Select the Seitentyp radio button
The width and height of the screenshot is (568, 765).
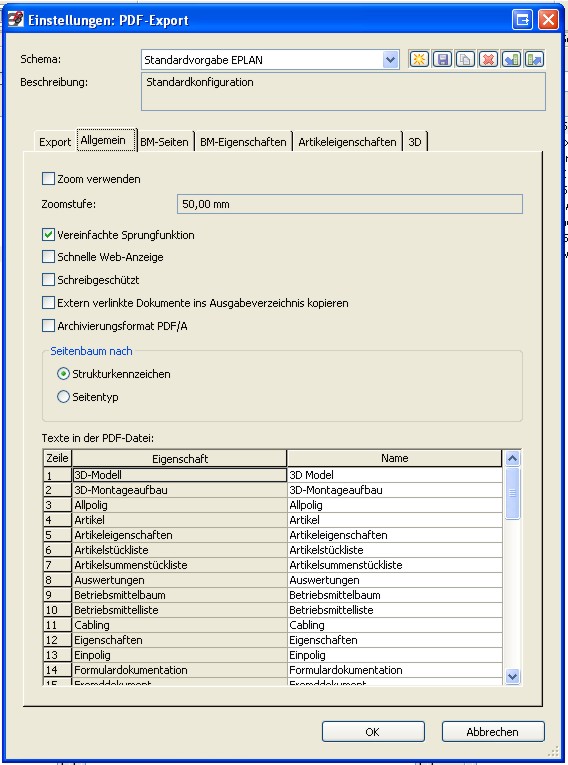(x=63, y=397)
